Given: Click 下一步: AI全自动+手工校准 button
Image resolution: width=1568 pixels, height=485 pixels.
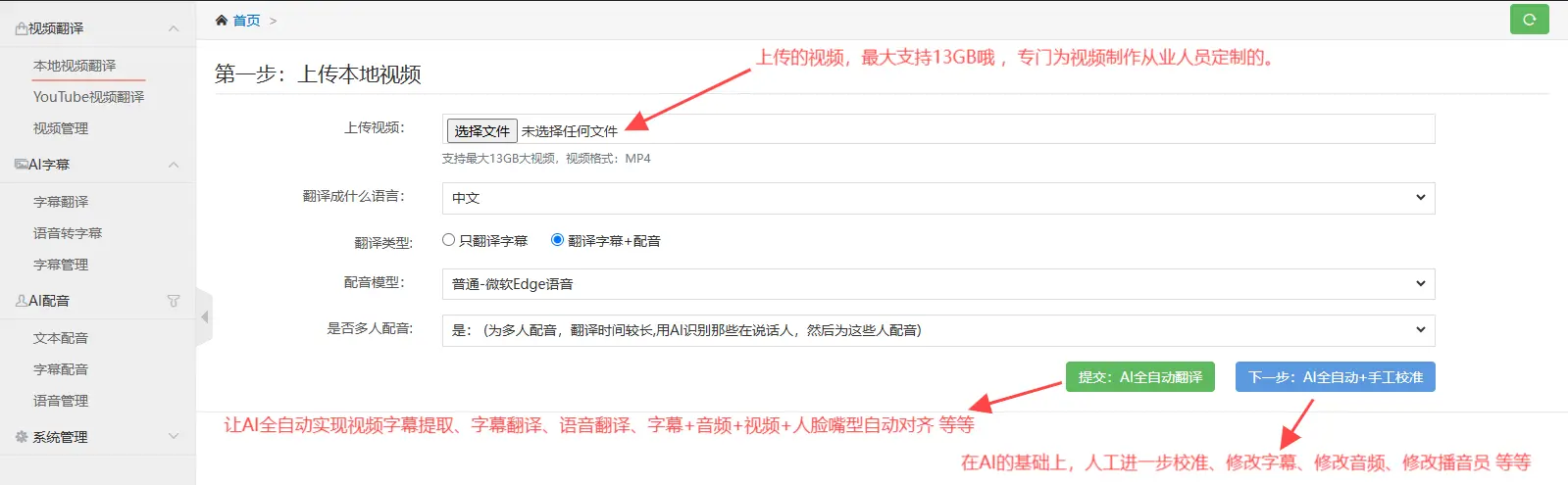Looking at the screenshot, I should pos(1335,377).
